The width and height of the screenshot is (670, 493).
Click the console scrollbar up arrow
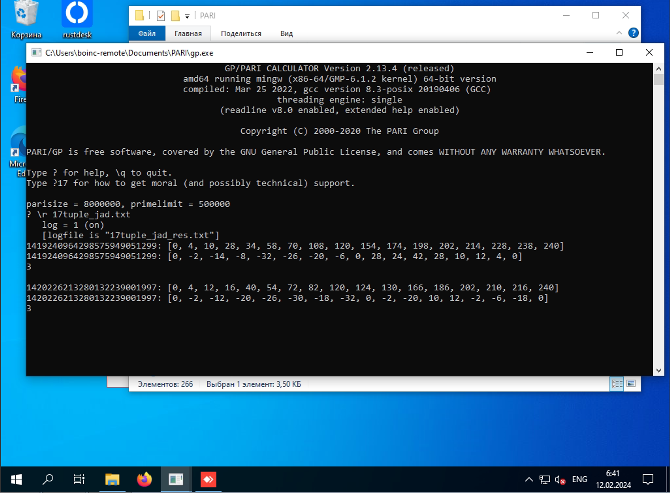658,69
